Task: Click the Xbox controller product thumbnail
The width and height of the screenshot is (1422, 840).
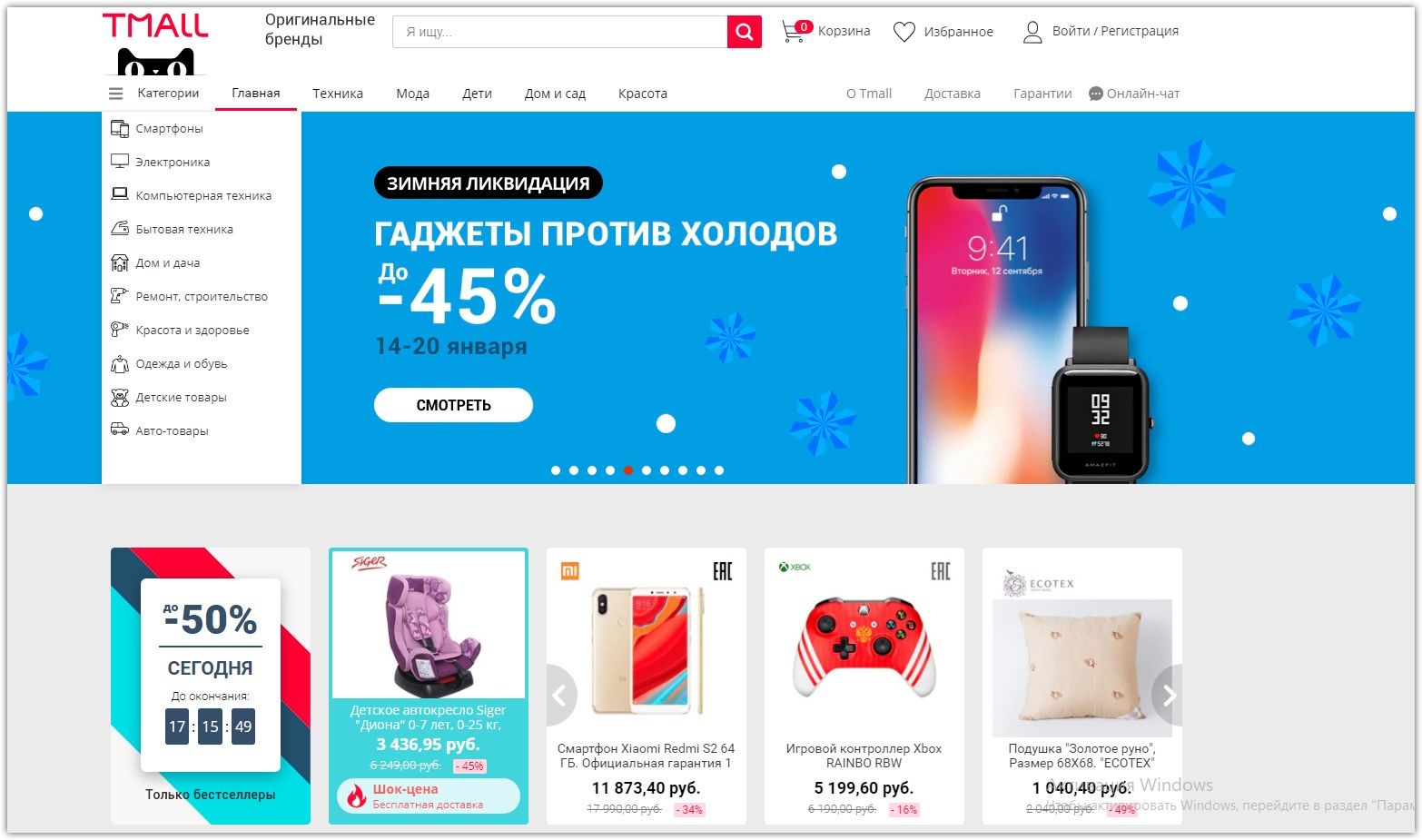Action: [x=864, y=648]
